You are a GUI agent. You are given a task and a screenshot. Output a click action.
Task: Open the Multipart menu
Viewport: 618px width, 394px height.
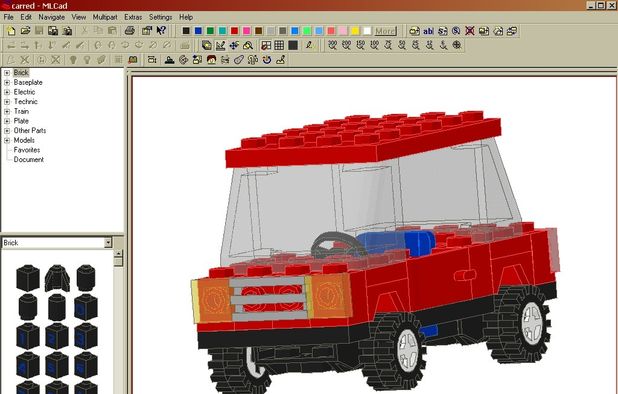point(105,17)
